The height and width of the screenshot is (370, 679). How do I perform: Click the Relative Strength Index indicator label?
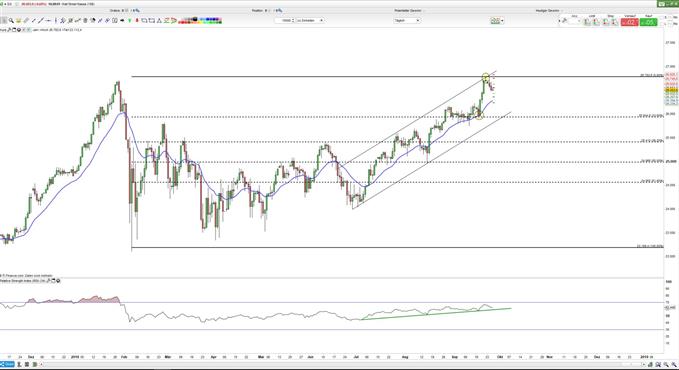[23, 281]
